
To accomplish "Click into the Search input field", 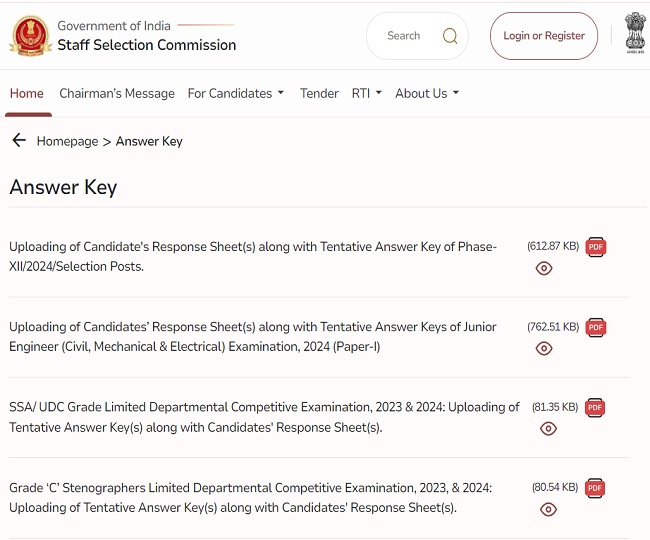I will click(405, 36).
